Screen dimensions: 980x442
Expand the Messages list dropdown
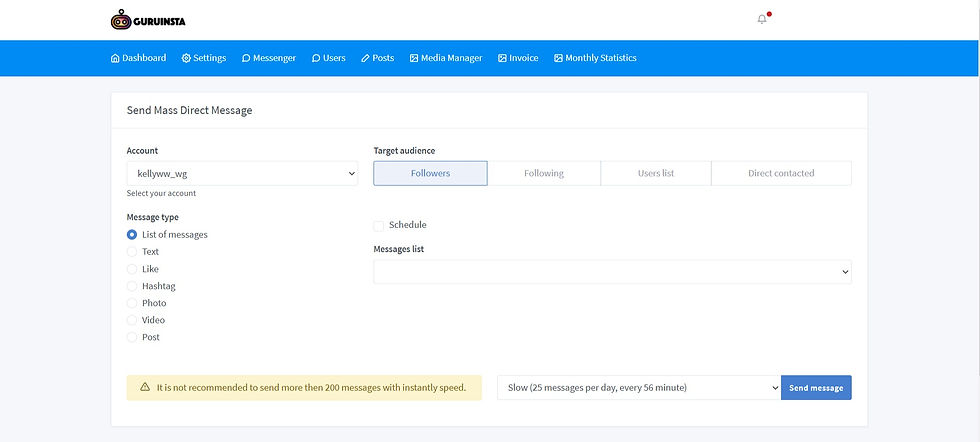612,272
